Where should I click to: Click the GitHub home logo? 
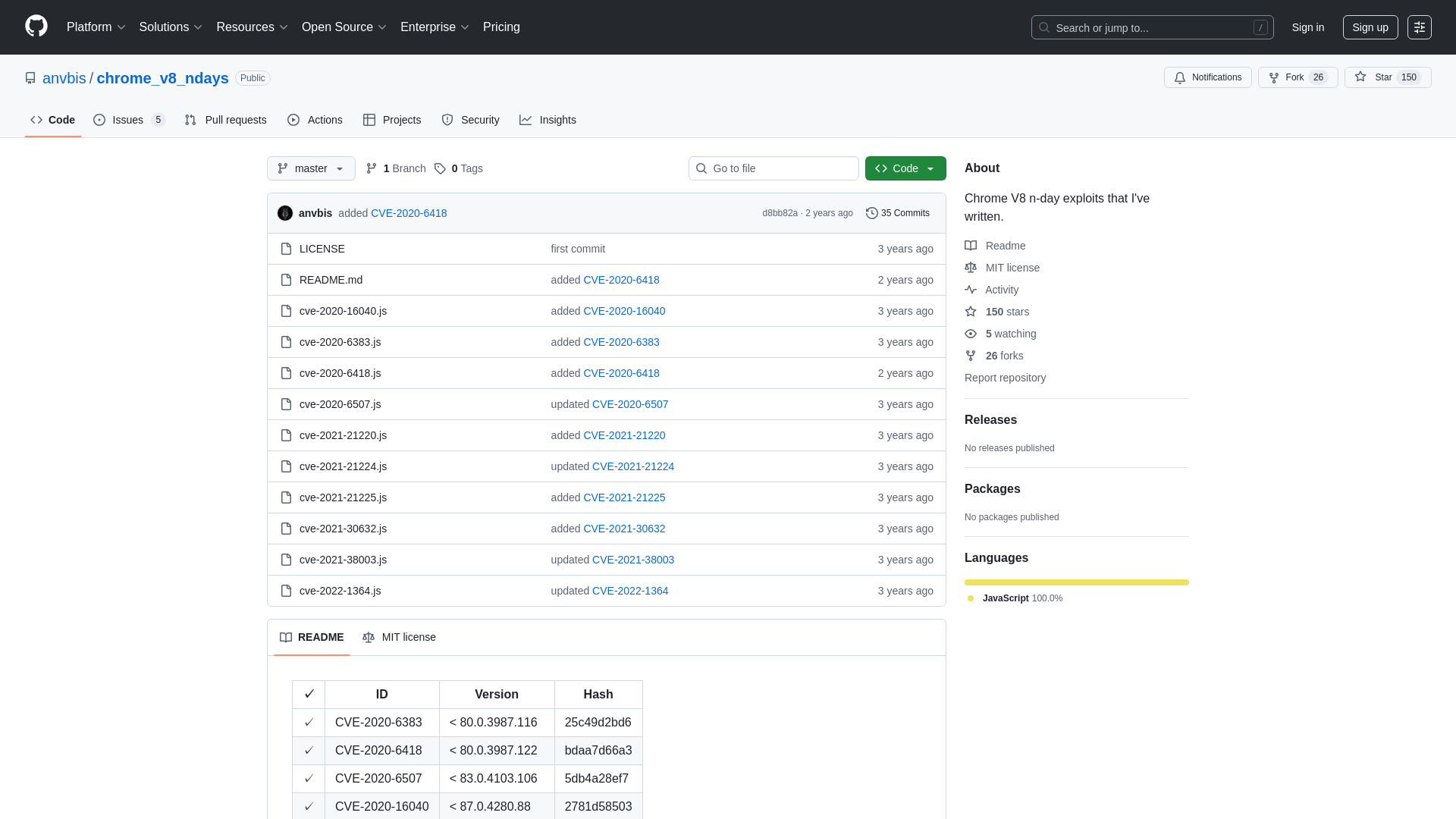36,27
